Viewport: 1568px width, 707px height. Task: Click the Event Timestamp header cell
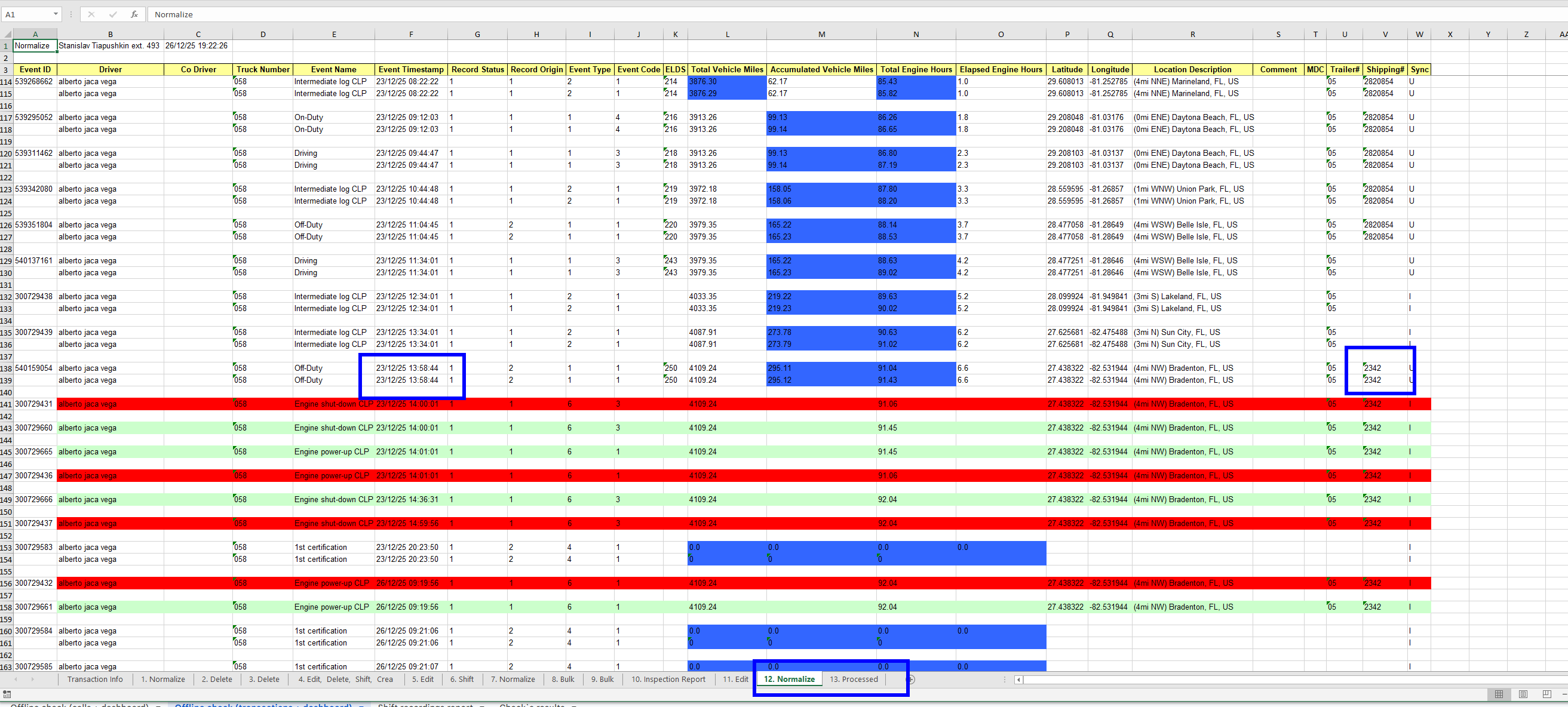(411, 69)
